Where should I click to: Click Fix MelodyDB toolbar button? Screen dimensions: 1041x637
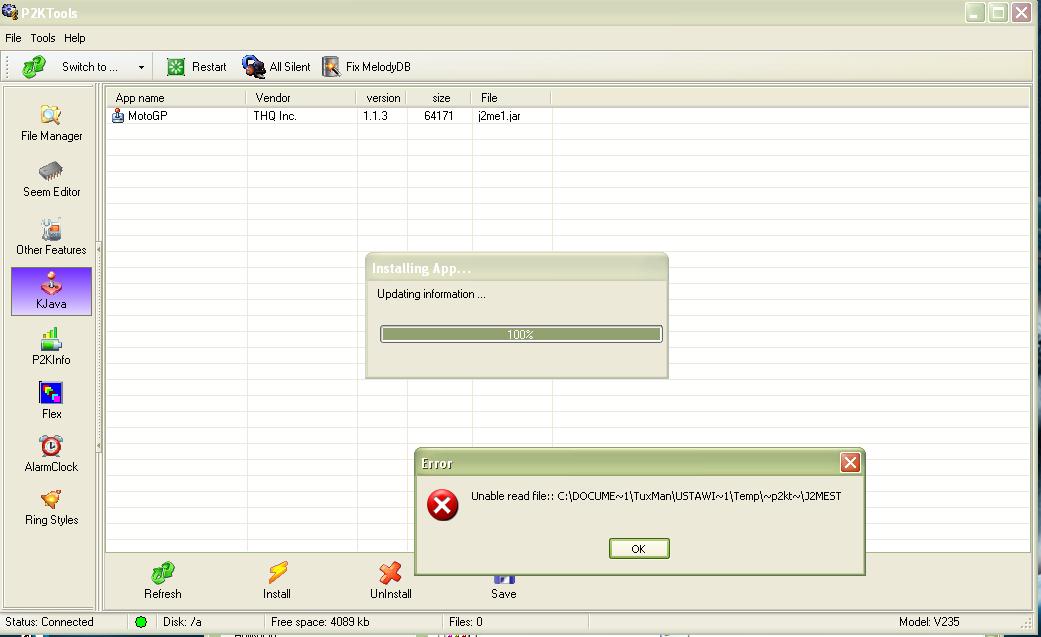(x=366, y=67)
